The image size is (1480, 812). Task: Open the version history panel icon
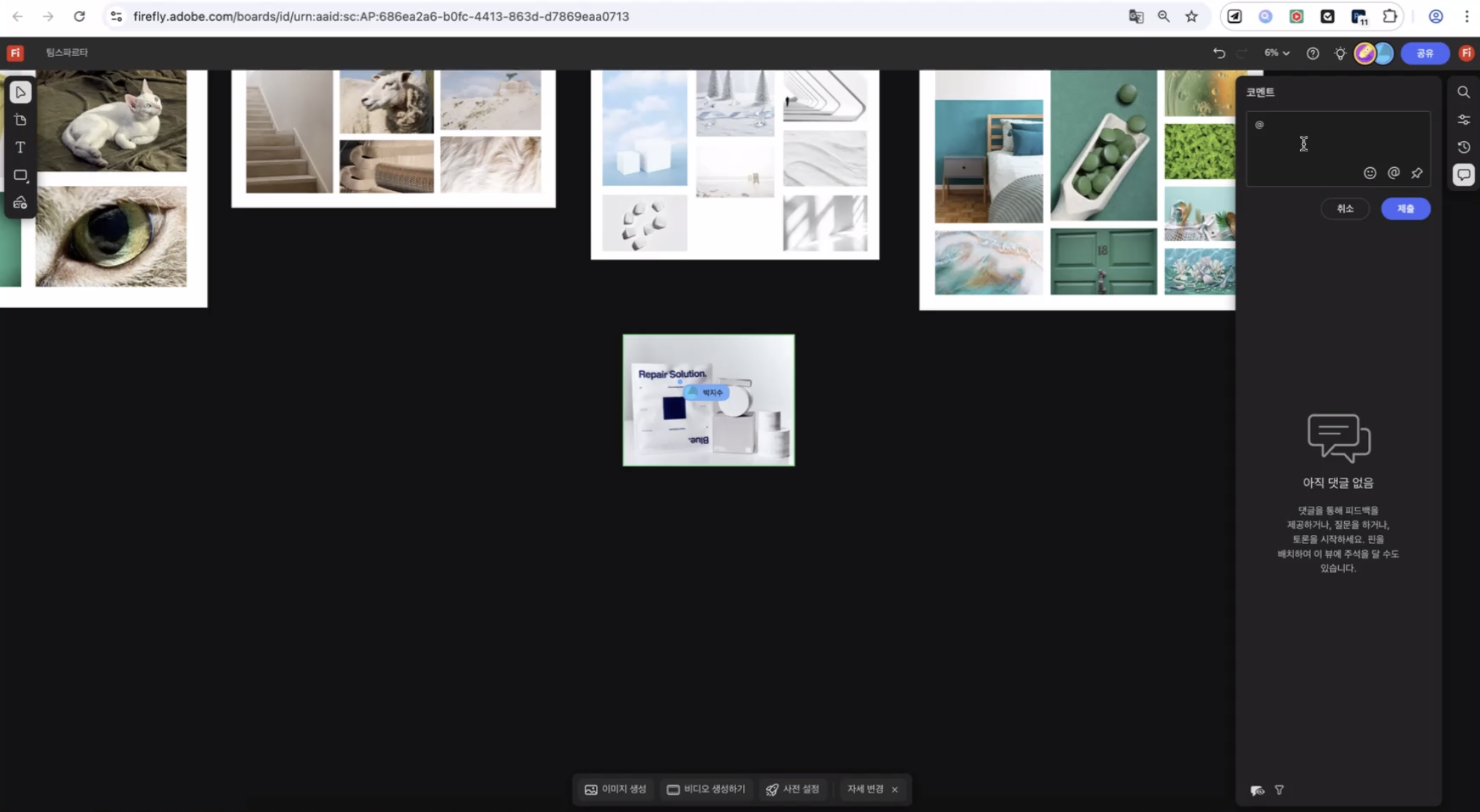click(1464, 147)
